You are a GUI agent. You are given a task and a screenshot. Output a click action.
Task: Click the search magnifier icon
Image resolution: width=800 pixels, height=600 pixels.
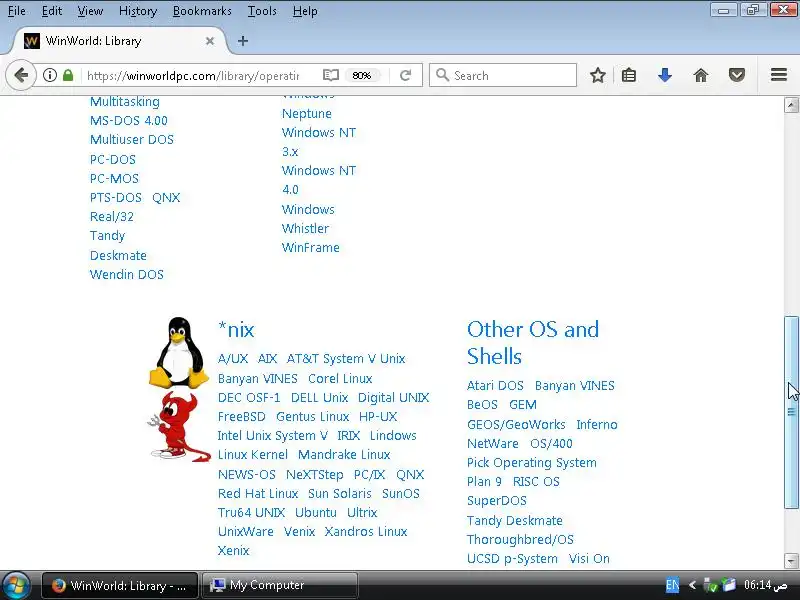pos(442,76)
